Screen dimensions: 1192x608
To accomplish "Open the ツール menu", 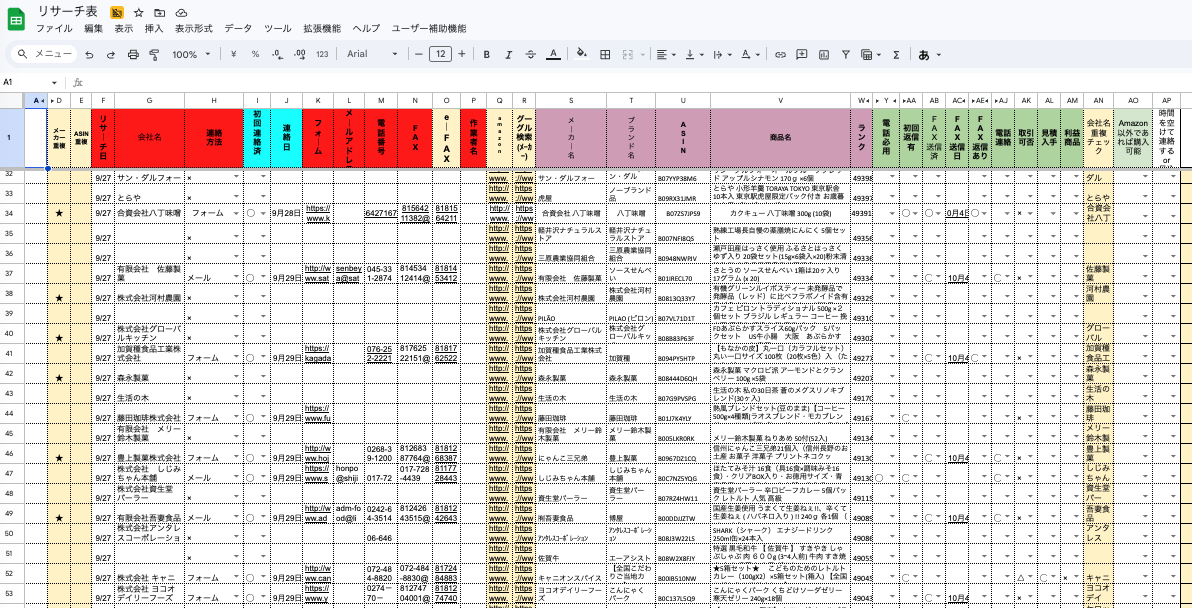I will point(277,29).
